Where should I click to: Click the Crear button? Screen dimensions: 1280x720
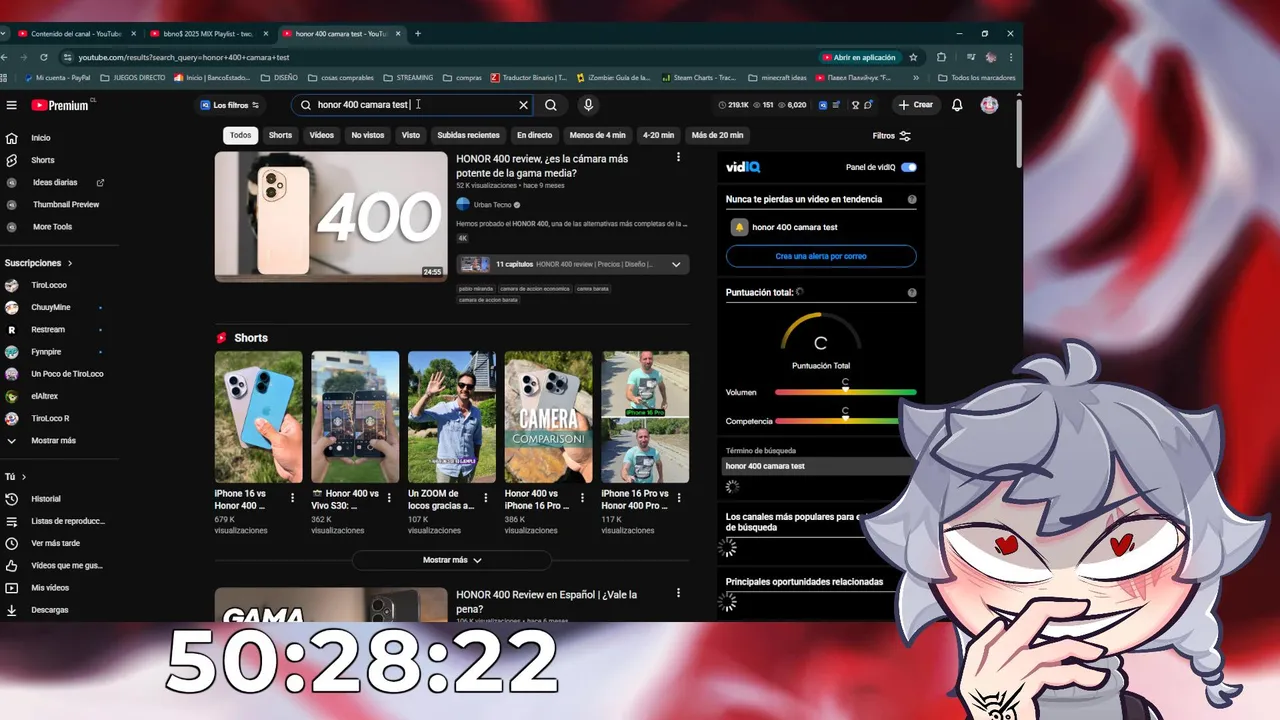[915, 105]
